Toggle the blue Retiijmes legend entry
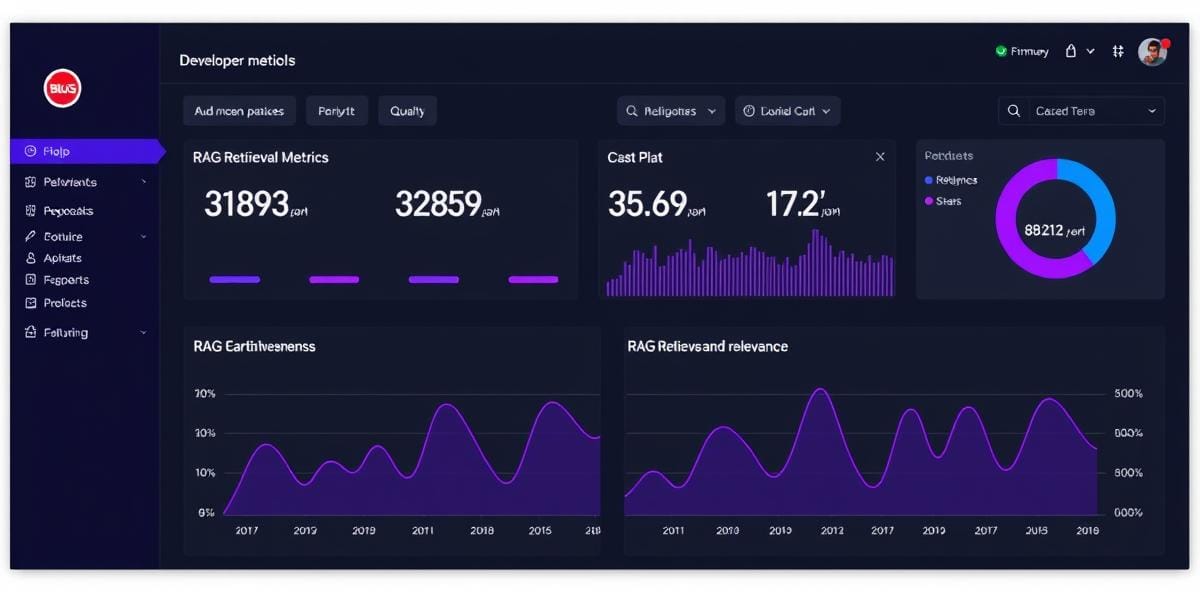This screenshot has height=592, width=1200. click(x=951, y=180)
